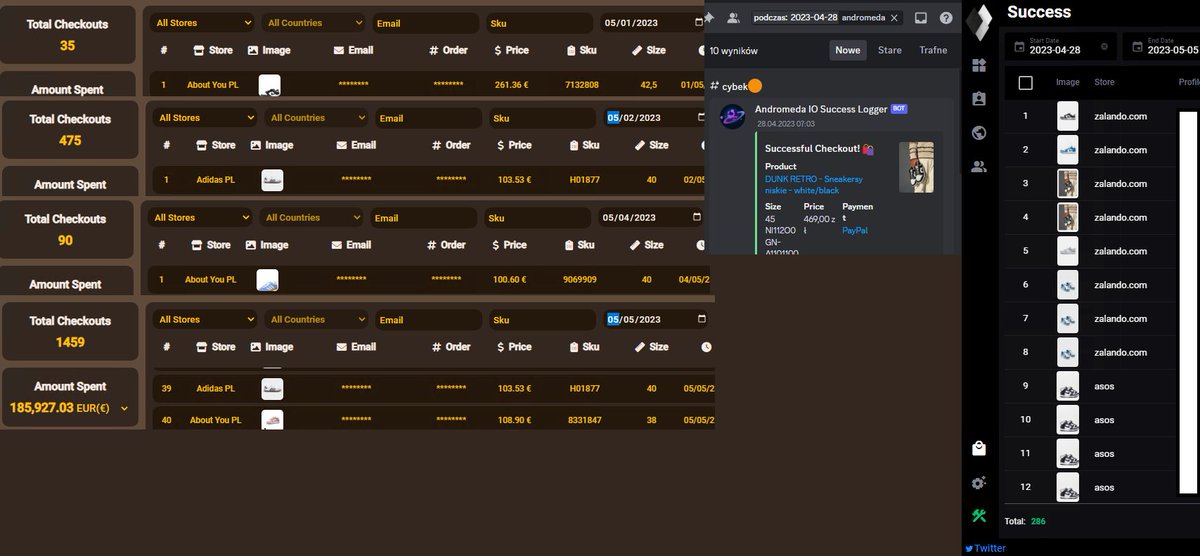Open the profiles badge icon in the Success sidebar
Image resolution: width=1200 pixels, height=556 pixels.
point(979,99)
